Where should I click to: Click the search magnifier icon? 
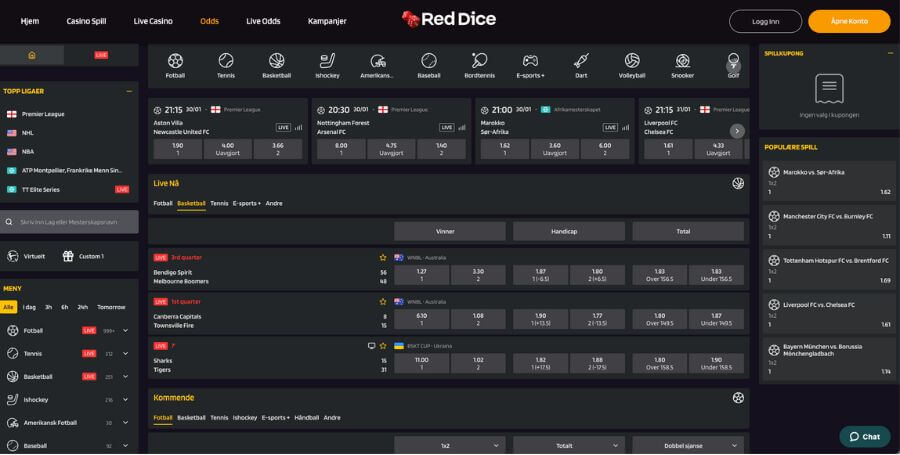click(9, 222)
